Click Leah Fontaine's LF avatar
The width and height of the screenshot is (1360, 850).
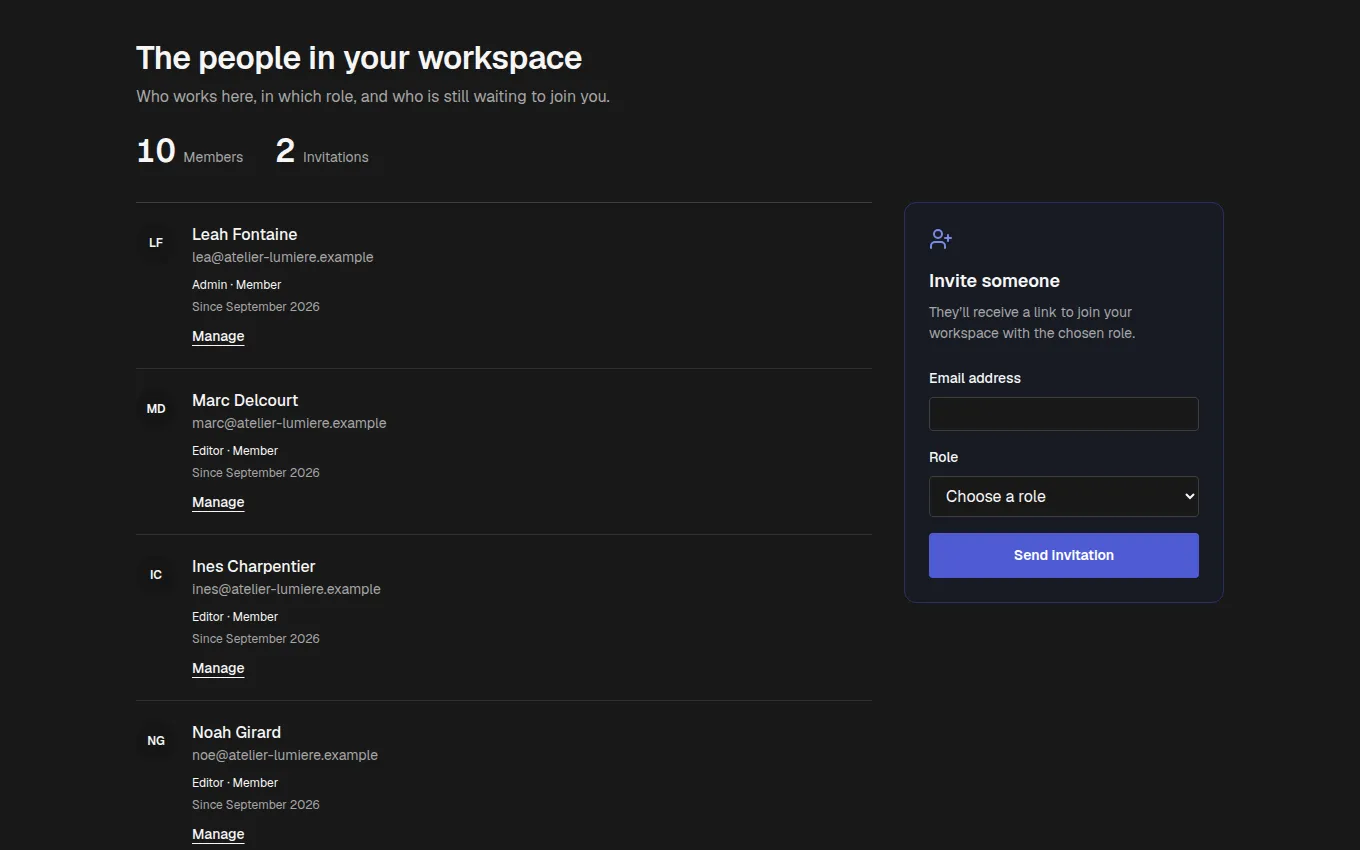click(156, 243)
